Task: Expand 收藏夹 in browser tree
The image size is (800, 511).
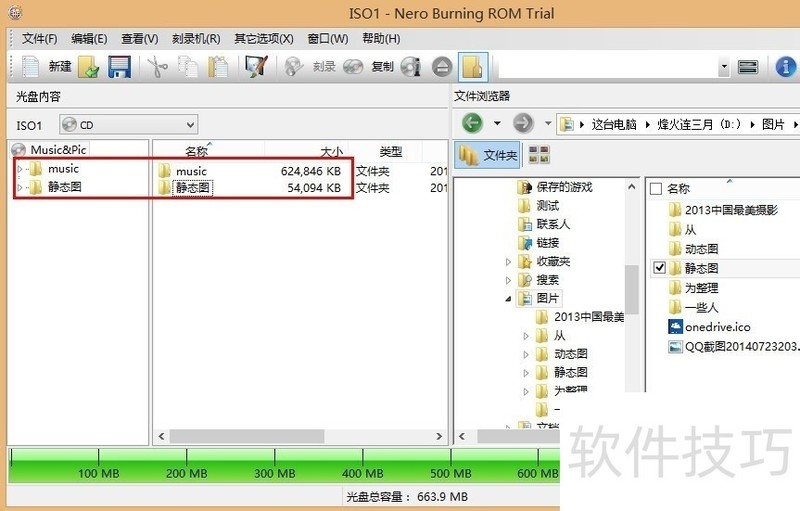Action: point(508,262)
